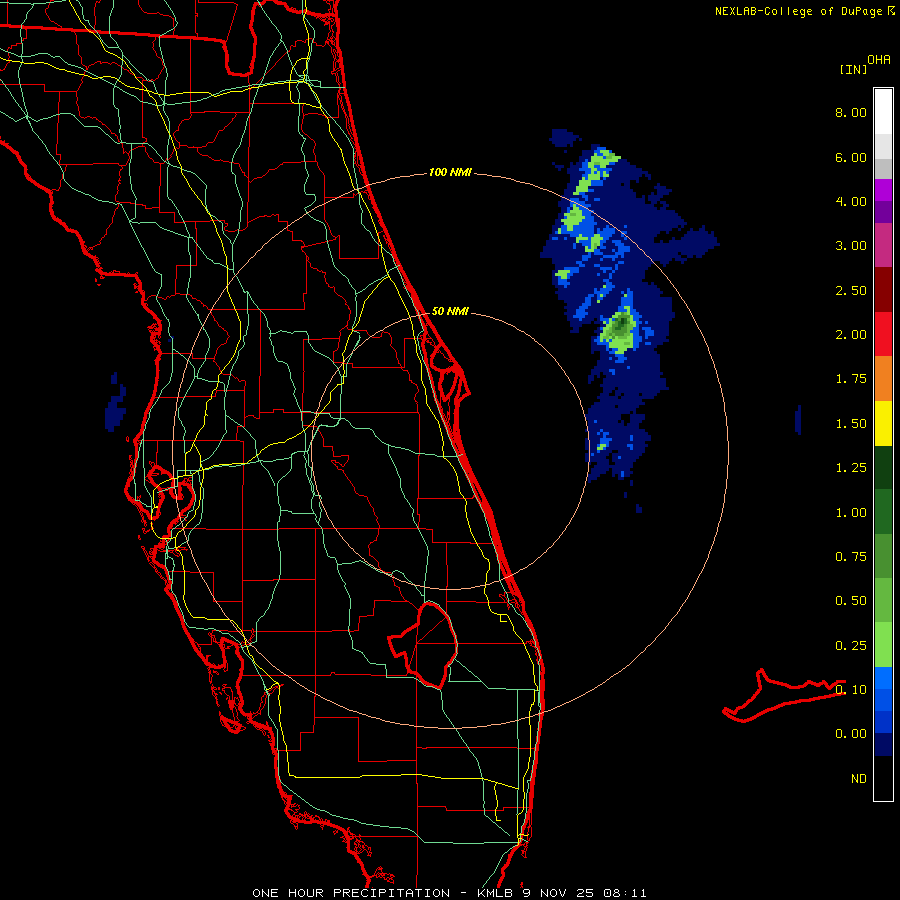Click the red Lake Okeechobee outline
Image resolution: width=900 pixels, height=900 pixels.
pos(423,645)
